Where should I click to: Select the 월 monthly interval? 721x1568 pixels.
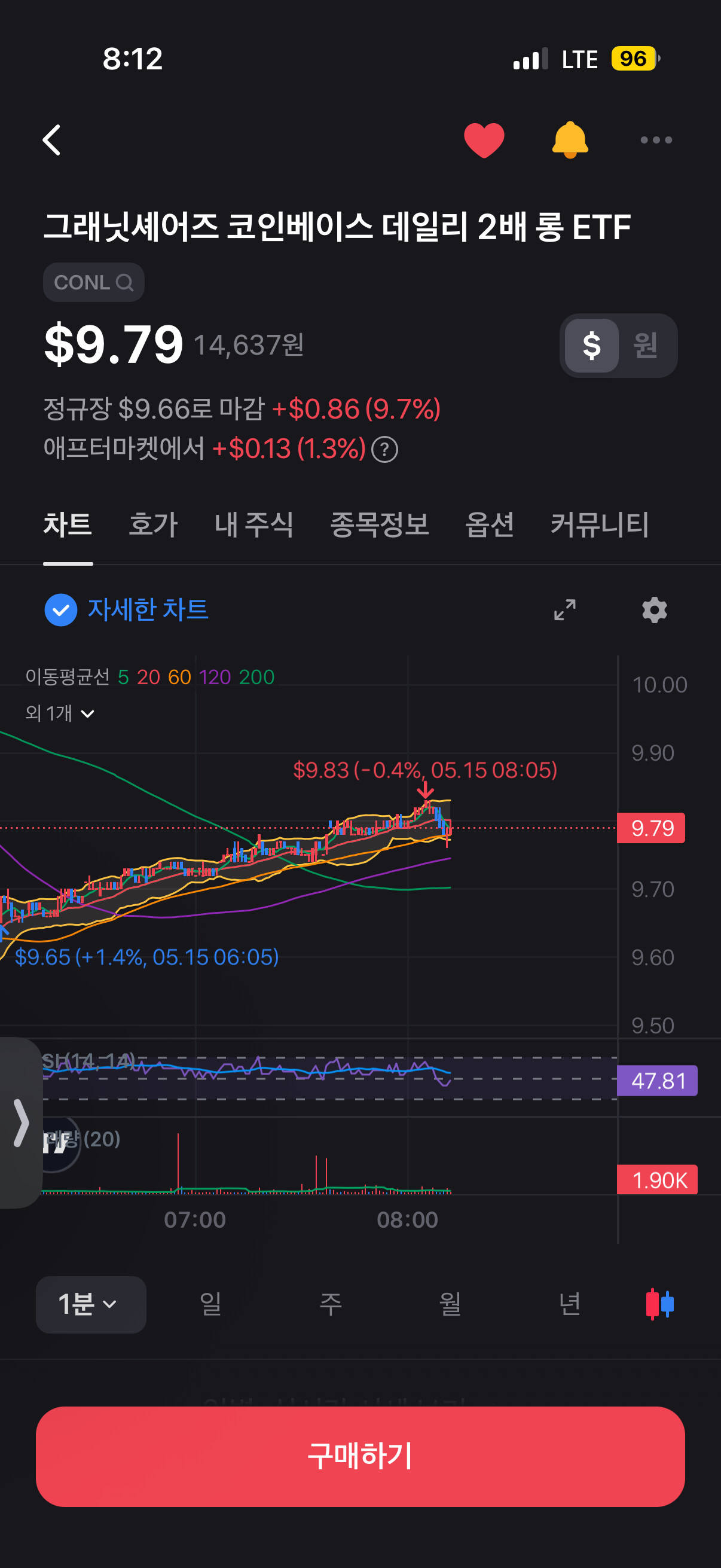coord(450,1304)
